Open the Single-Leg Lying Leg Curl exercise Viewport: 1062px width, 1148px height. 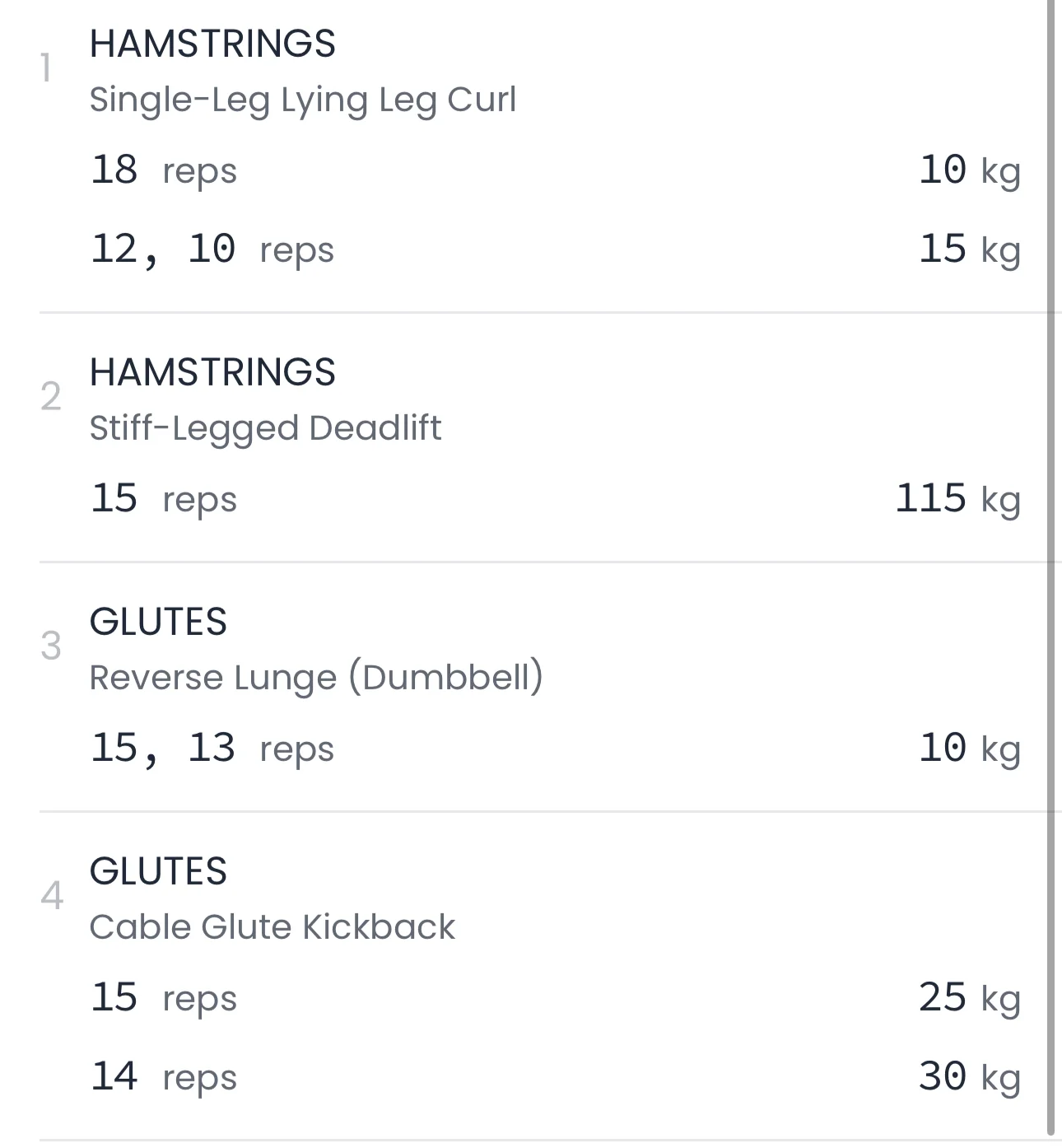point(302,100)
